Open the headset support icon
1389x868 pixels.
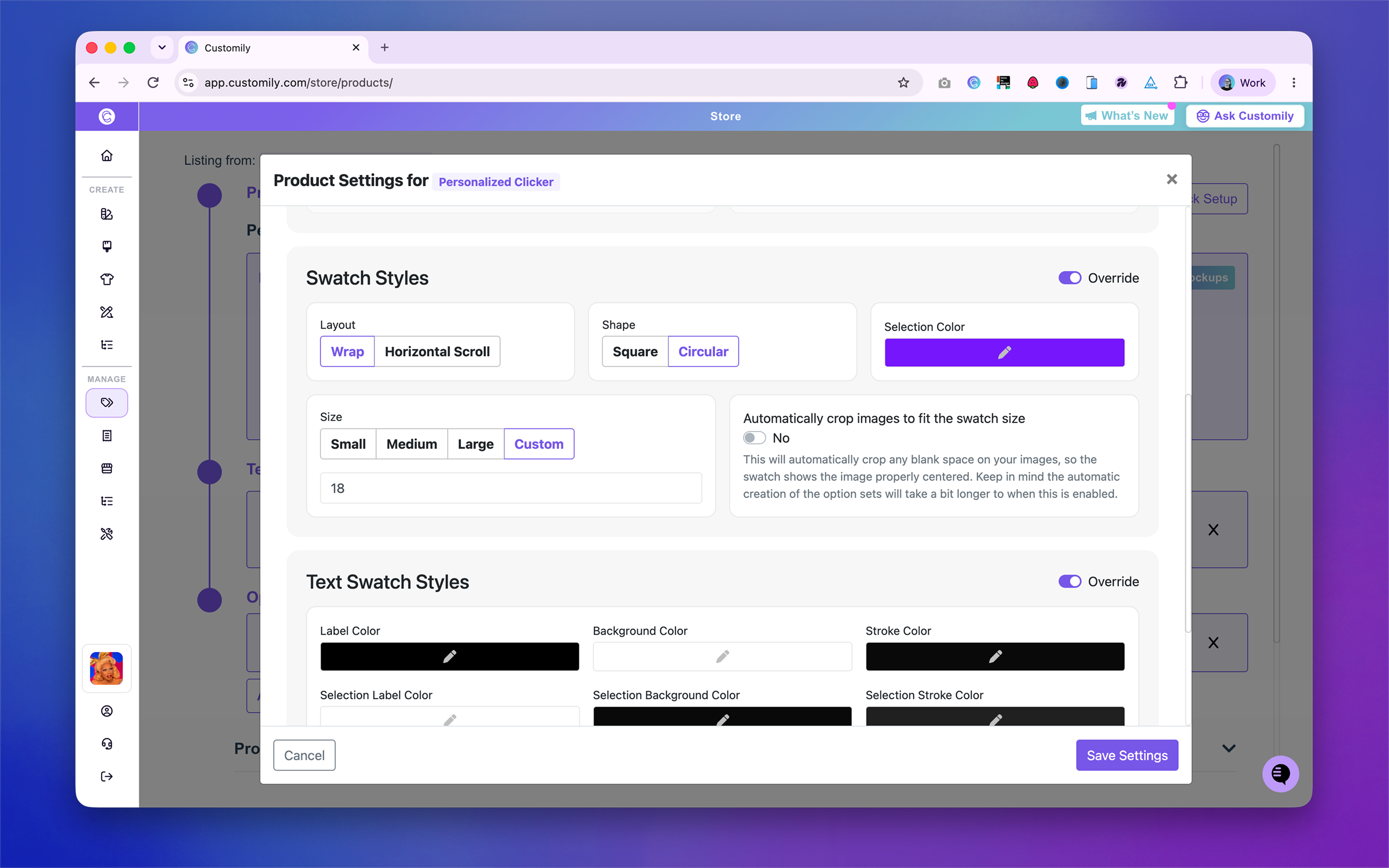(x=107, y=743)
